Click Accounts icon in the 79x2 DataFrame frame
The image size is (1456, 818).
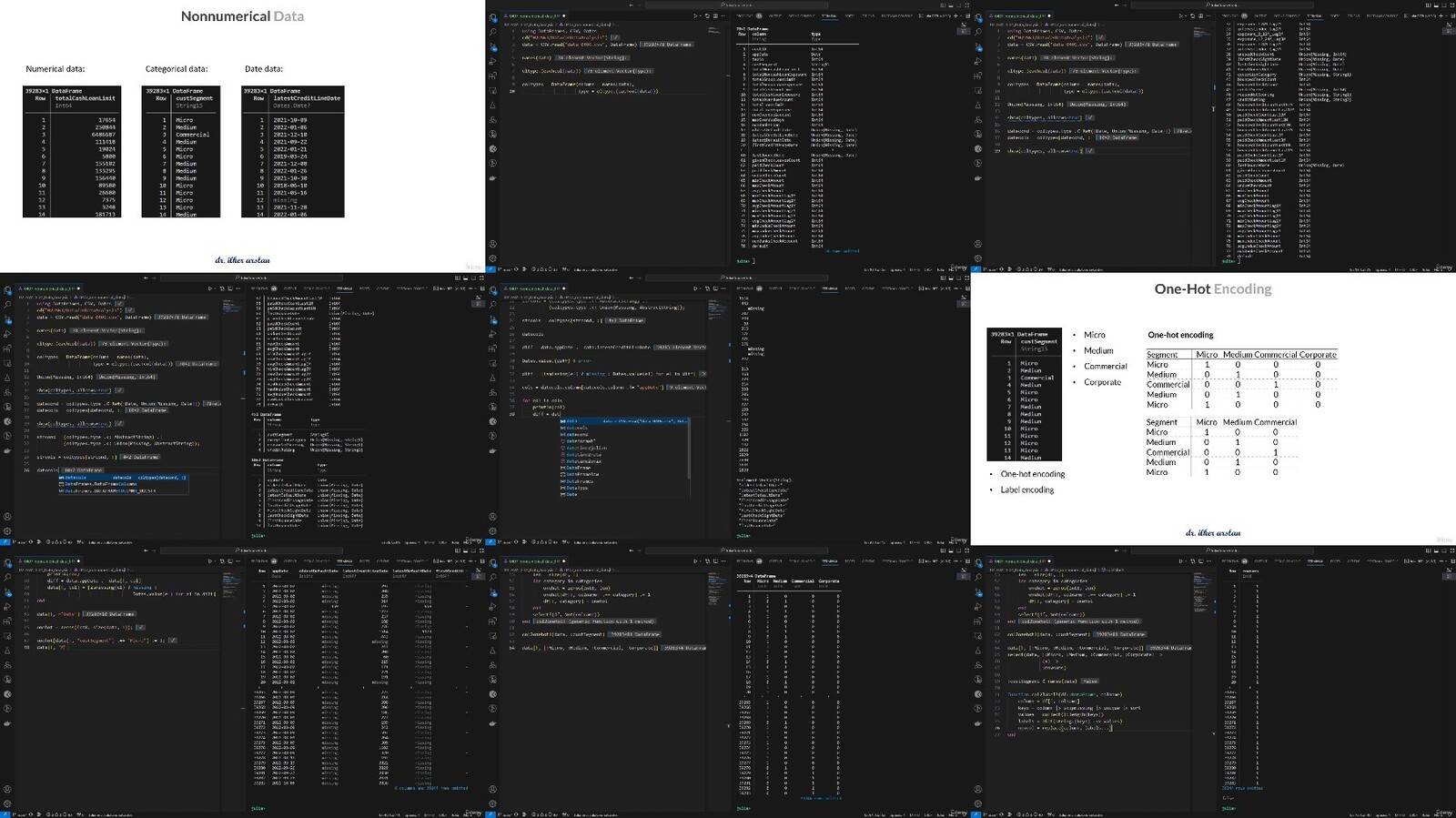(x=492, y=244)
